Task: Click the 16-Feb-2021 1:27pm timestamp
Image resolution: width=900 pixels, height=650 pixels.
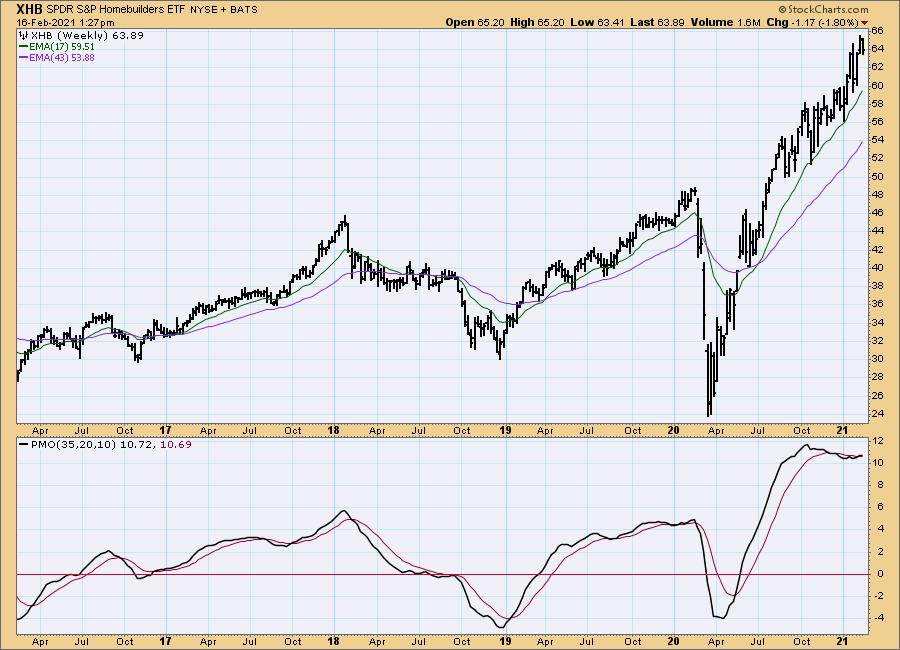Action: 65,23
